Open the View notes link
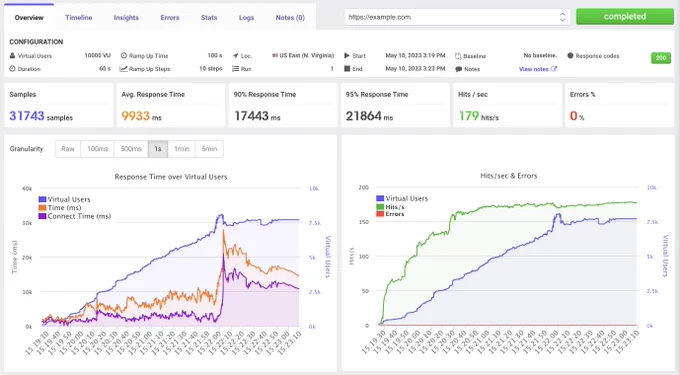Image resolution: width=680 pixels, height=375 pixels. [x=538, y=69]
